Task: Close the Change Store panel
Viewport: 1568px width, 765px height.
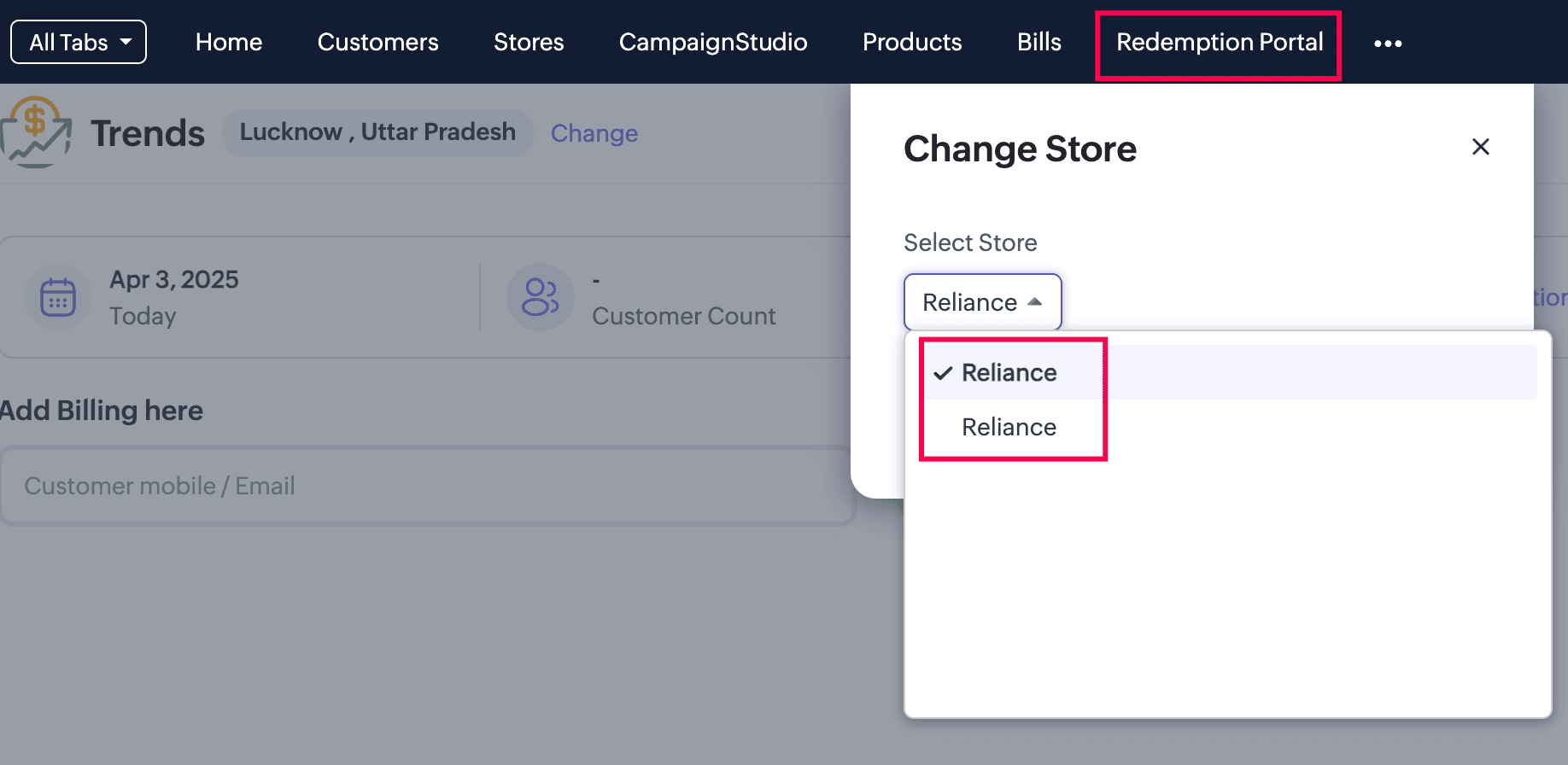Action: click(1481, 147)
